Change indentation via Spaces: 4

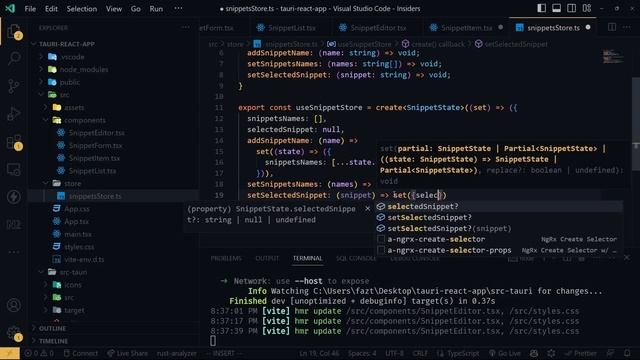point(362,353)
